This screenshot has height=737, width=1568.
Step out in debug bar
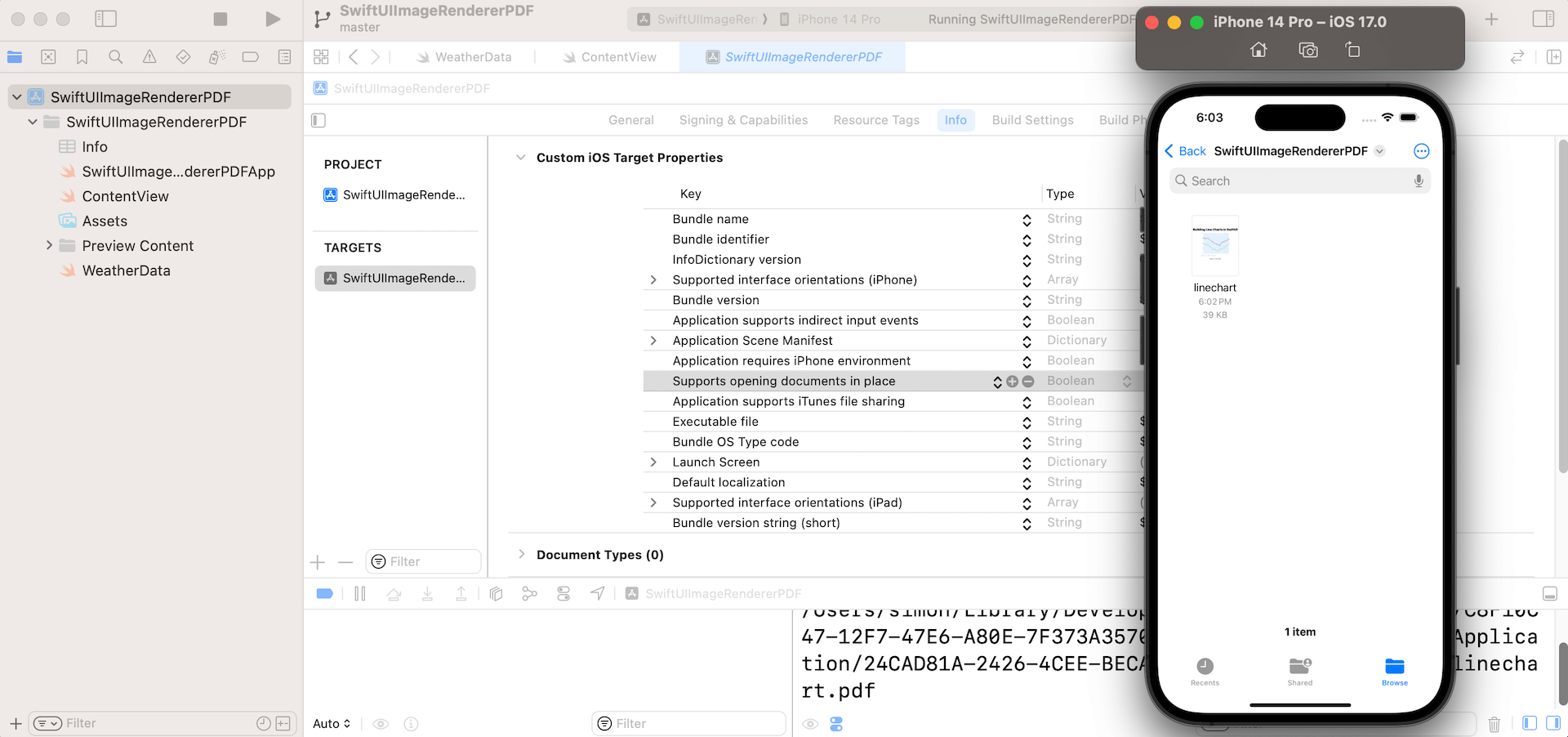(461, 594)
